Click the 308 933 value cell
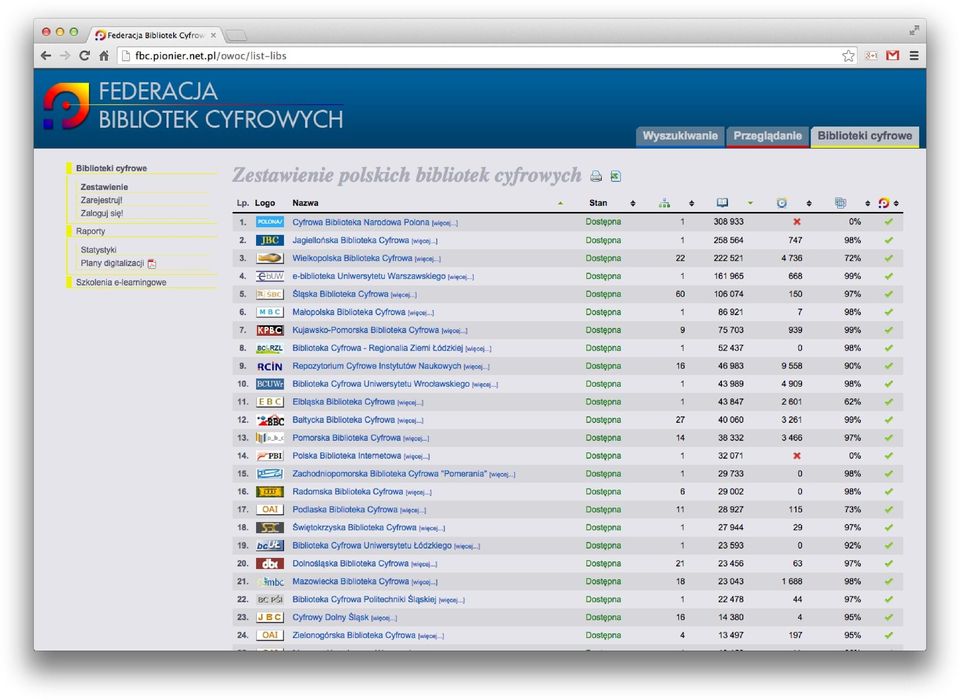This screenshot has width=960, height=700. [728, 222]
